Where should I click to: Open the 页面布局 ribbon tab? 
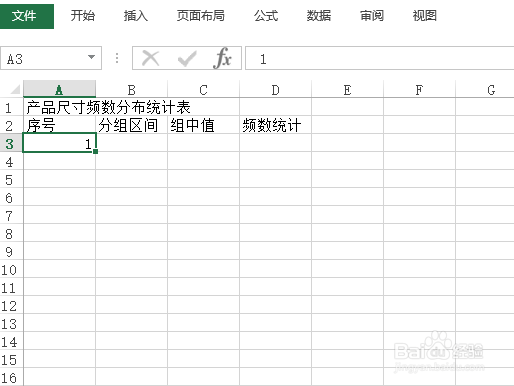click(x=200, y=16)
